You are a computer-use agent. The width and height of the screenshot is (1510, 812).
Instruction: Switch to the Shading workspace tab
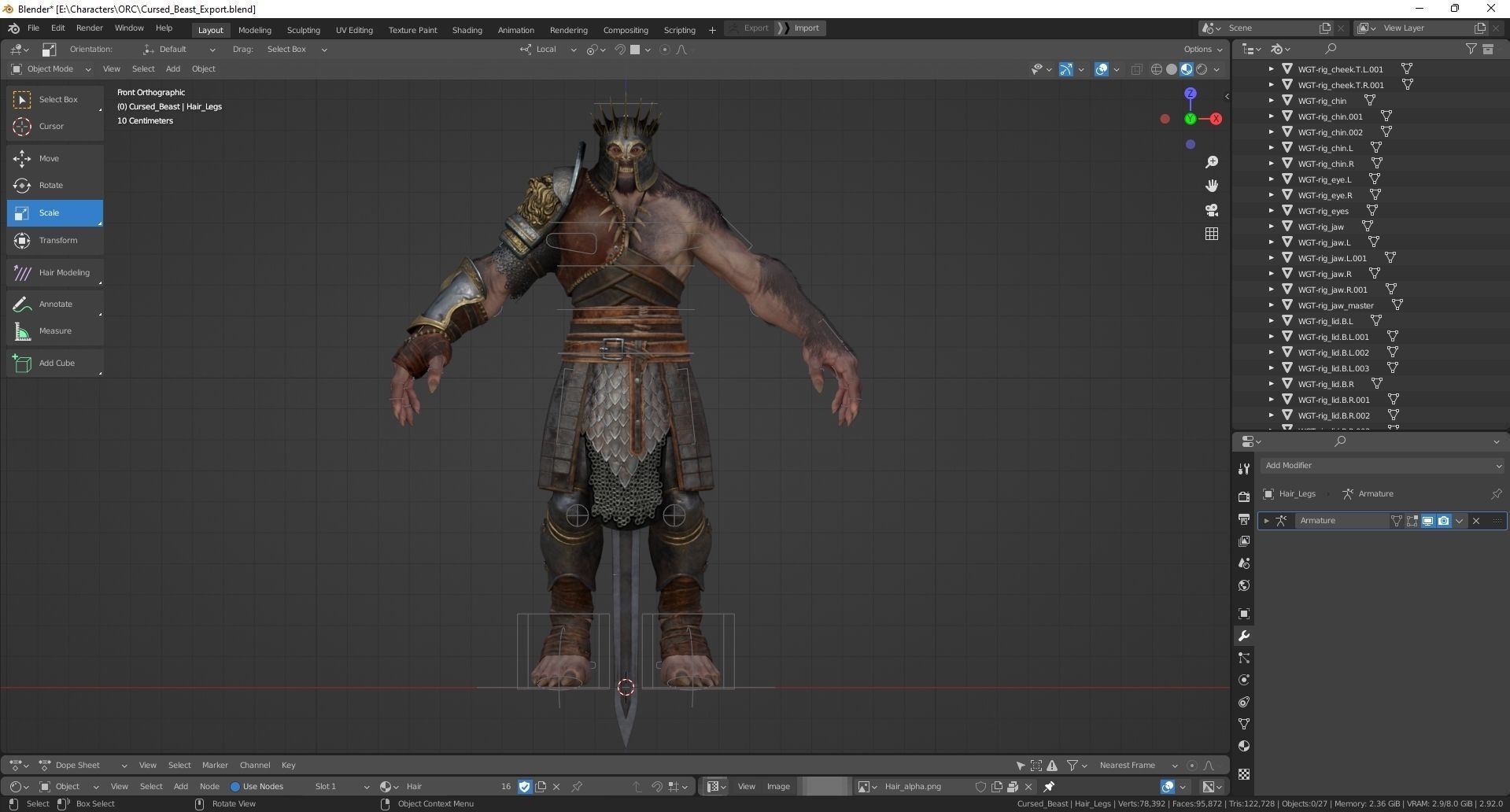(467, 30)
